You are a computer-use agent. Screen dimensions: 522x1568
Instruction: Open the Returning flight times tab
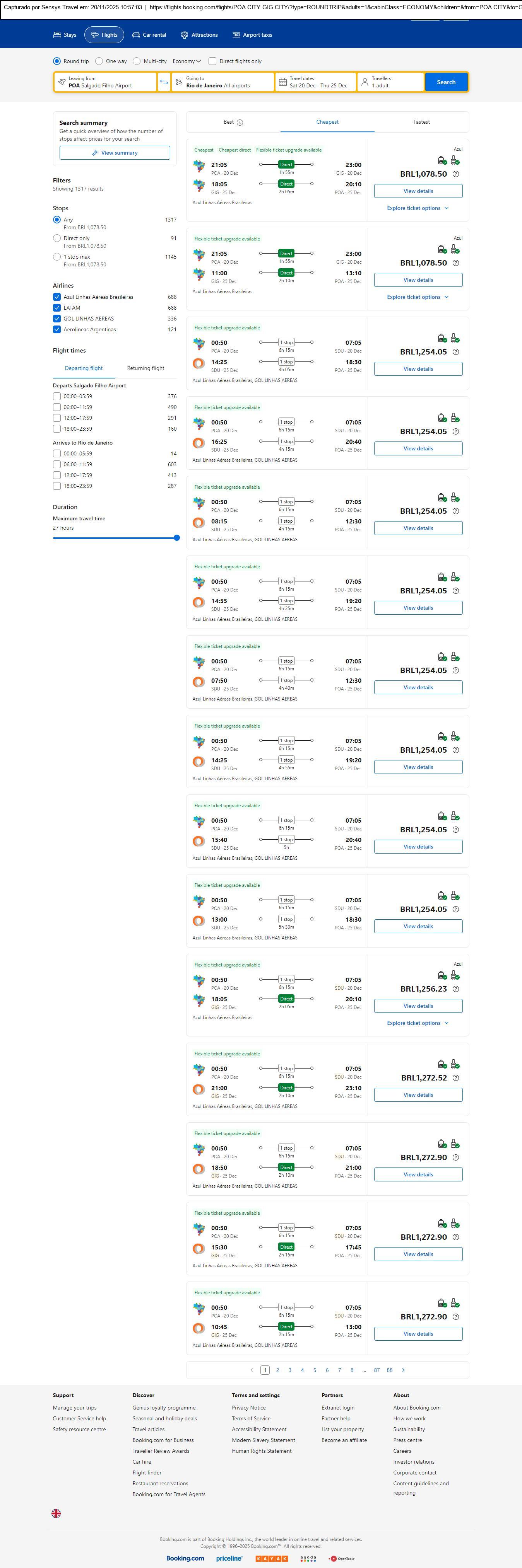point(145,368)
